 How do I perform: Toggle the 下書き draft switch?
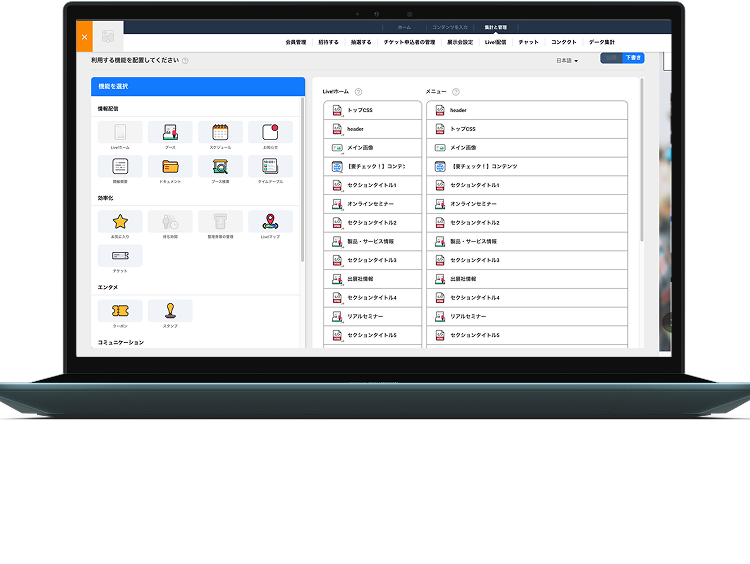point(633,58)
